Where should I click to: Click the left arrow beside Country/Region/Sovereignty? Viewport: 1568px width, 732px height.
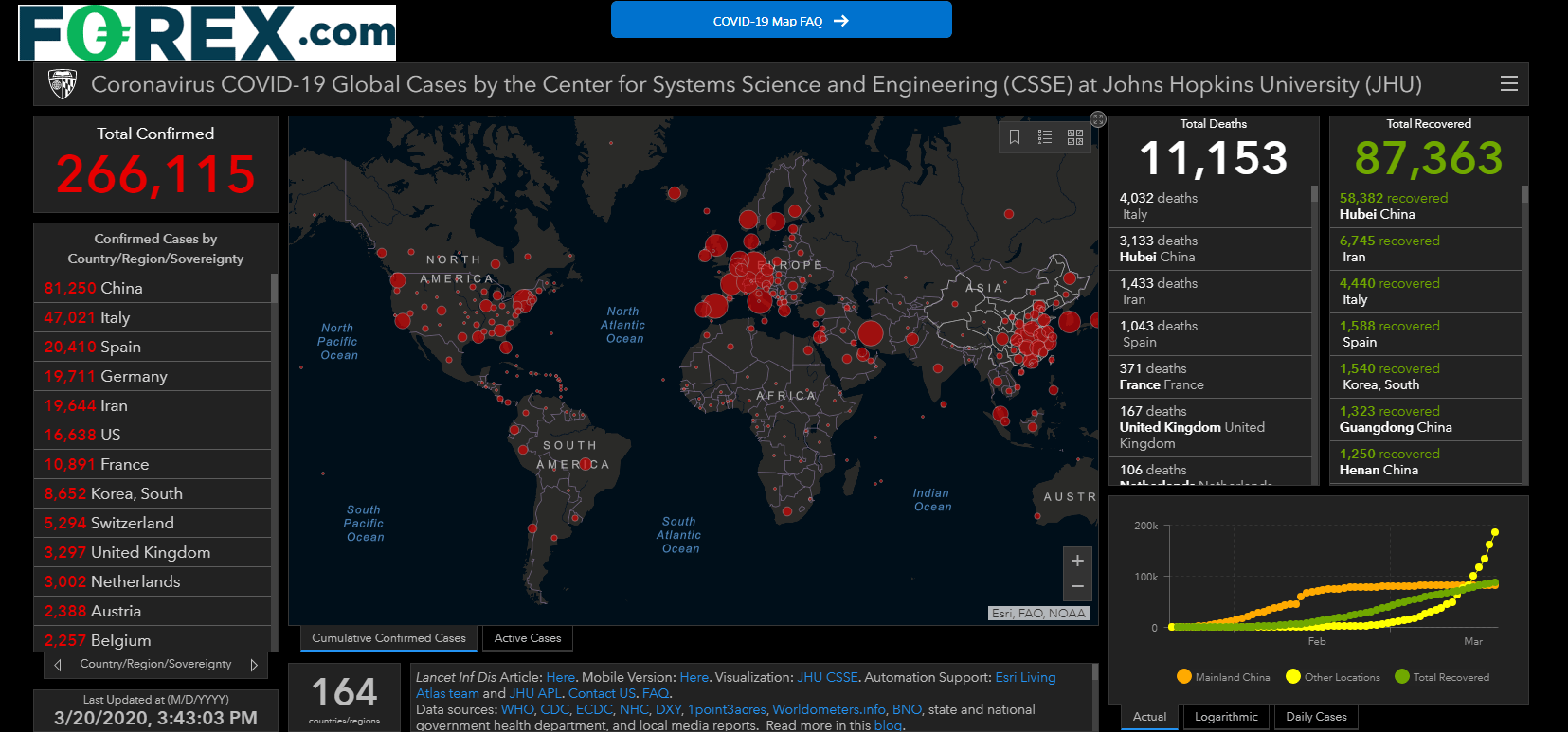pos(58,665)
